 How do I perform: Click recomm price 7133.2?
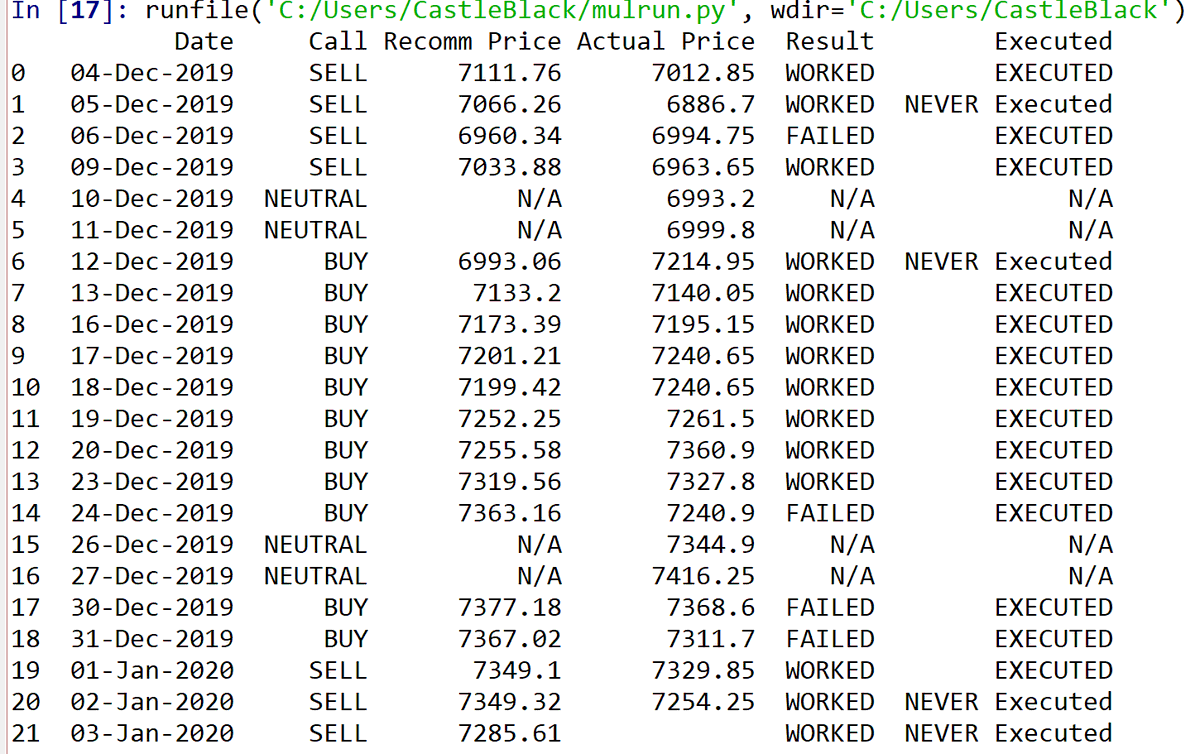point(518,293)
